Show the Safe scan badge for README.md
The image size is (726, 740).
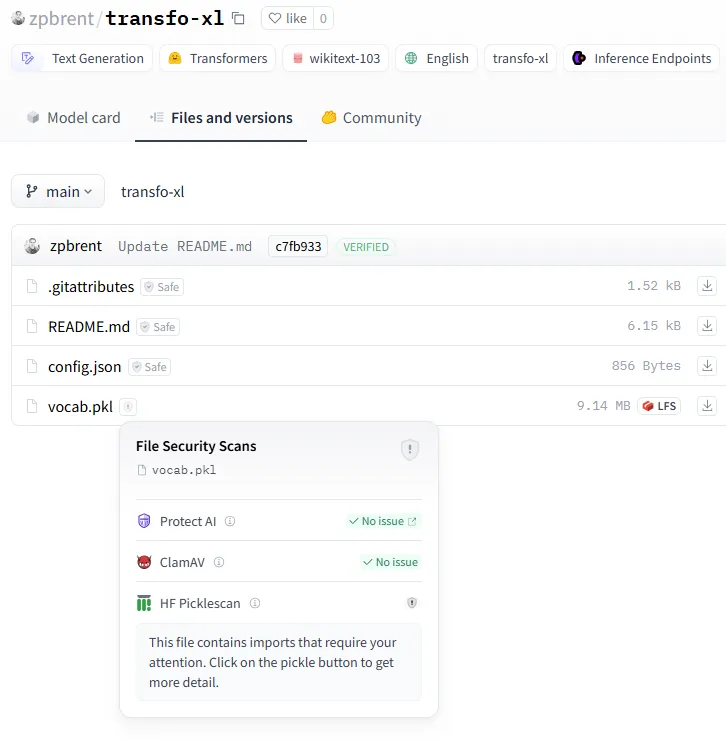click(x=158, y=327)
